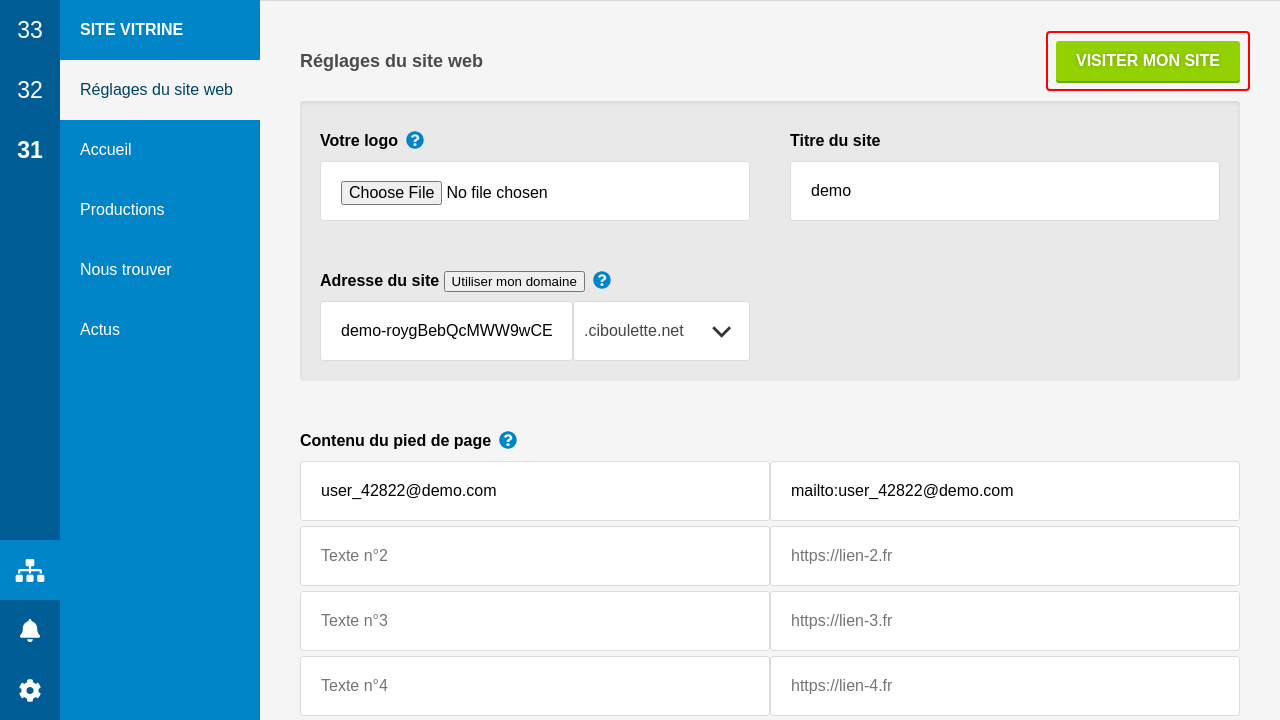Open the site structure hierarchy icon

click(x=30, y=570)
